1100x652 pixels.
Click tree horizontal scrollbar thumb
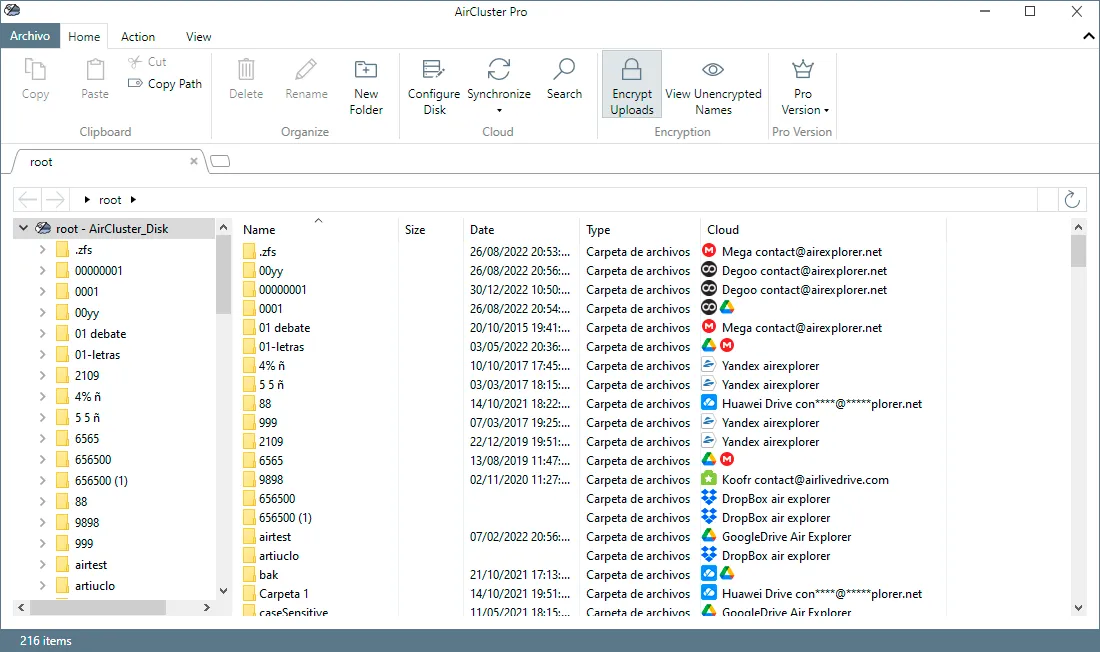(98, 607)
